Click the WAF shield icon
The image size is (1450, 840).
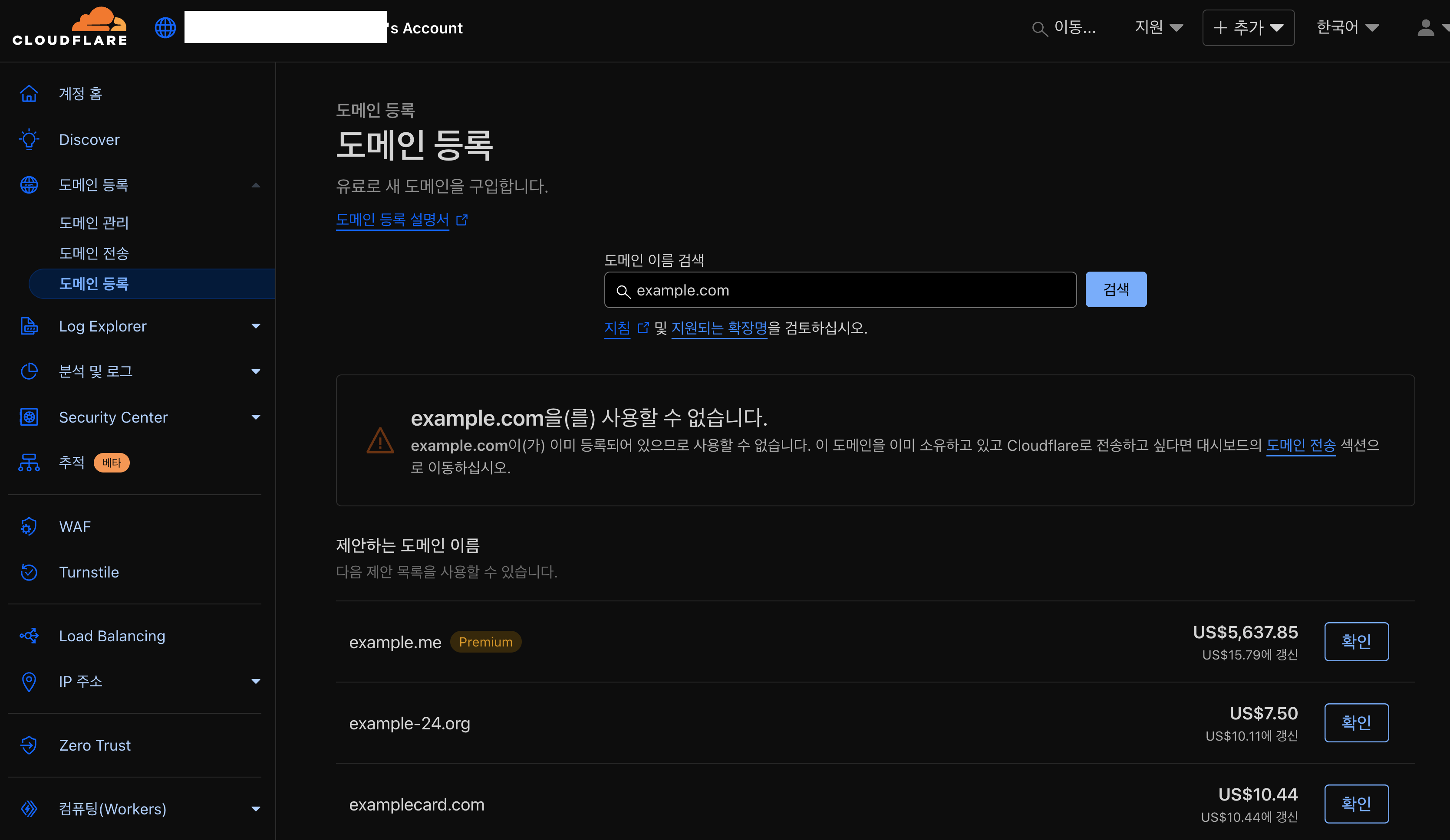(29, 527)
